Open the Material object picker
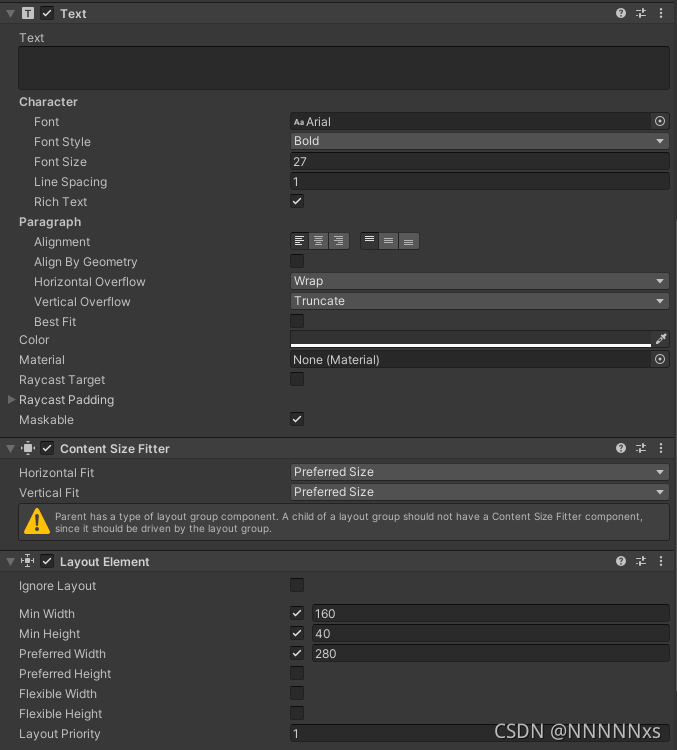This screenshot has height=750, width=677. (x=660, y=359)
